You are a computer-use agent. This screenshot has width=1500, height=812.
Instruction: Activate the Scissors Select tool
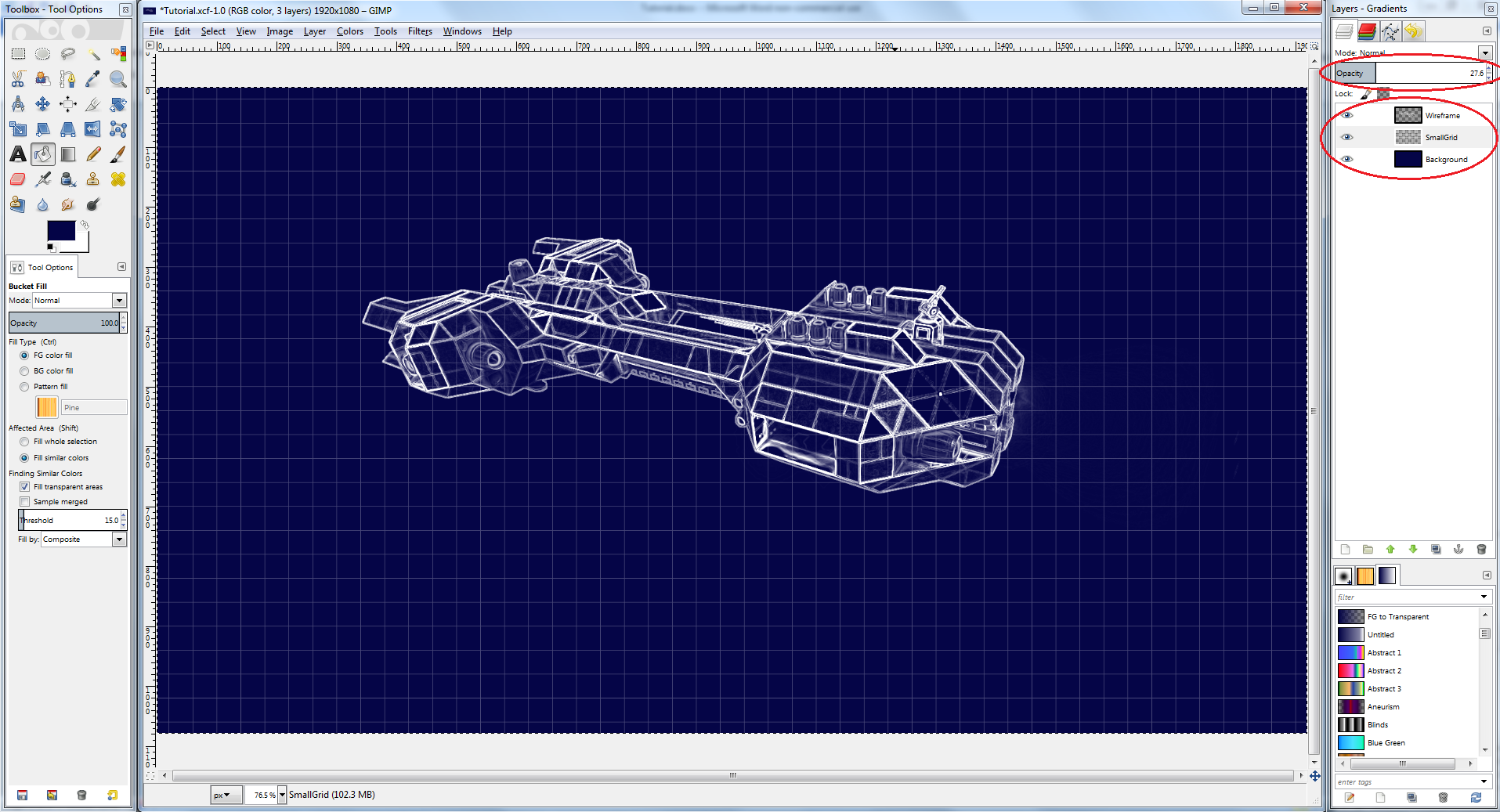pos(18,79)
